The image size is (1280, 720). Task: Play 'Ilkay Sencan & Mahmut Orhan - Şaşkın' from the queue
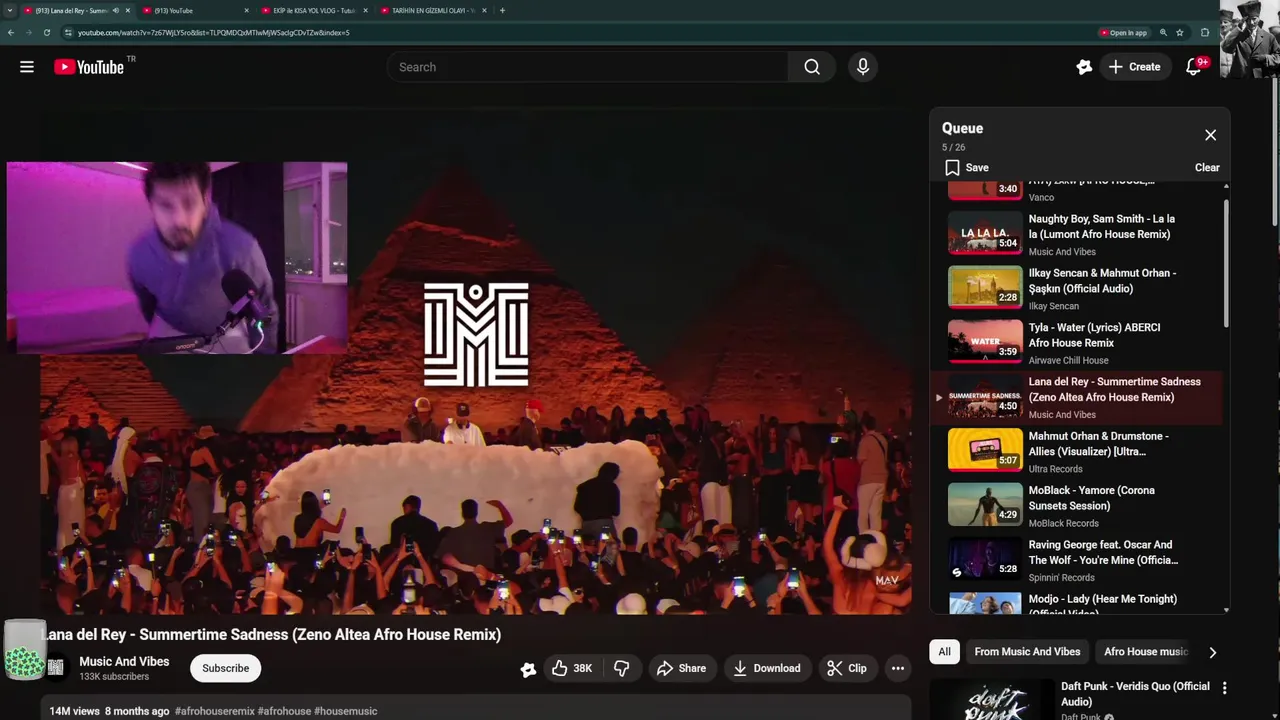(1076, 288)
